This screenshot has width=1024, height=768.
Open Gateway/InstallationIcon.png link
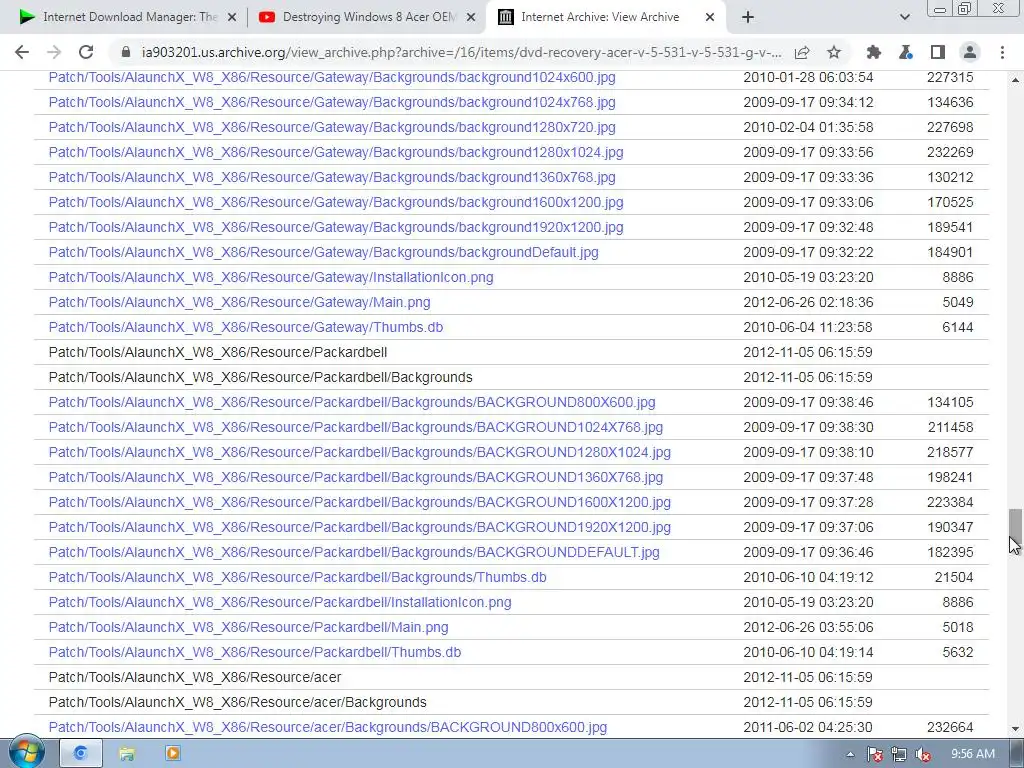pos(271,277)
